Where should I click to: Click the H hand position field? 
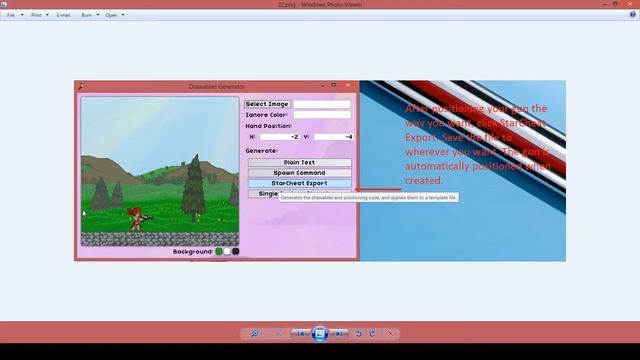coord(280,137)
